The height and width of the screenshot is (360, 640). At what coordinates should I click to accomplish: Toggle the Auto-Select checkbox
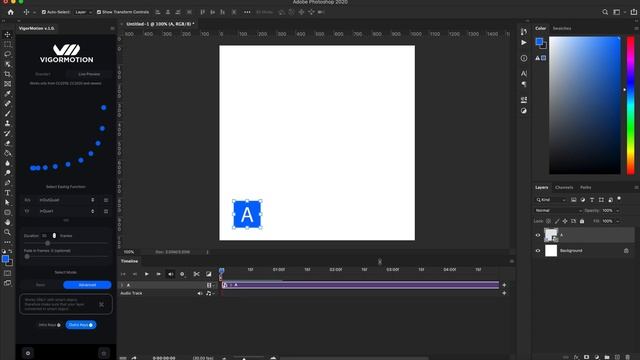pyautogui.click(x=44, y=12)
